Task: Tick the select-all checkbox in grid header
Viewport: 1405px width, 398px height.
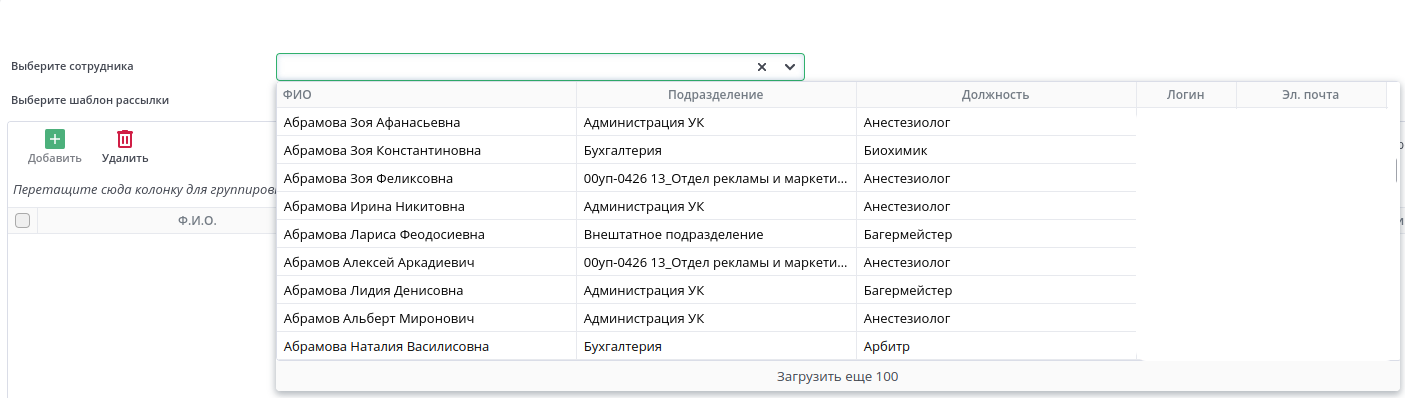Action: coord(22,220)
